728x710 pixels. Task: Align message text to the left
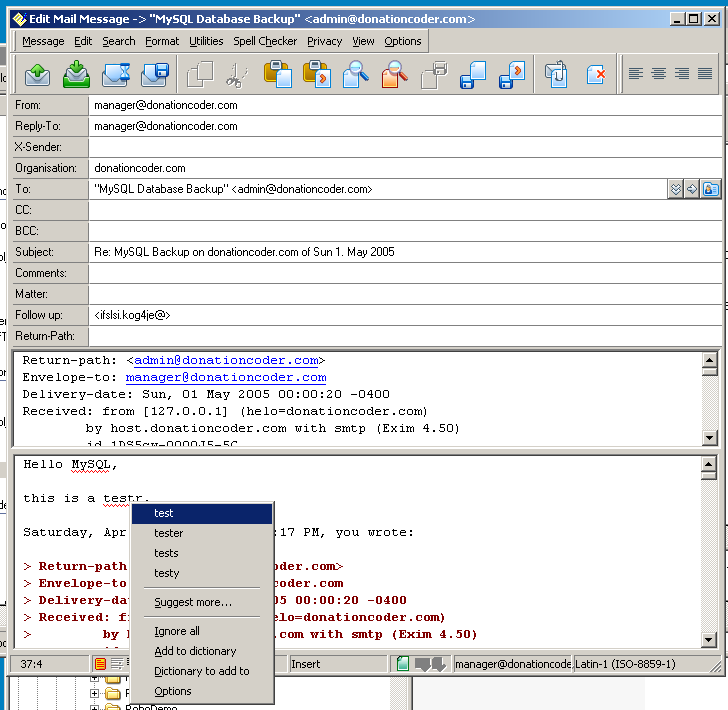coord(636,73)
